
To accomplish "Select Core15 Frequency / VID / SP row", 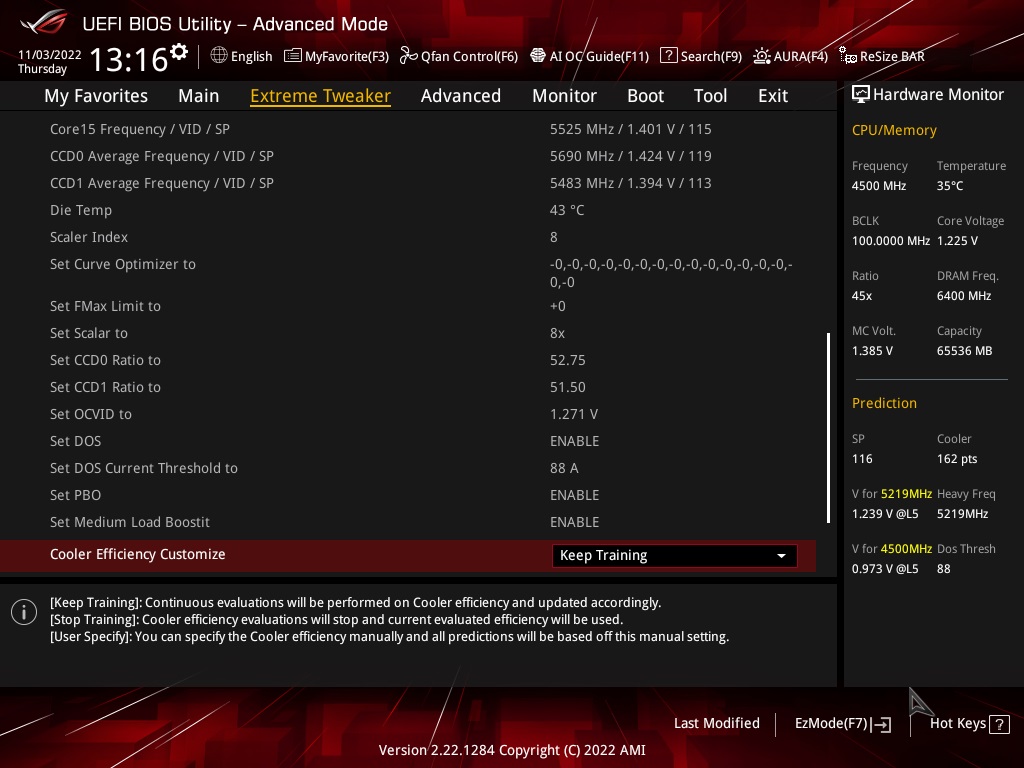I will (408, 129).
